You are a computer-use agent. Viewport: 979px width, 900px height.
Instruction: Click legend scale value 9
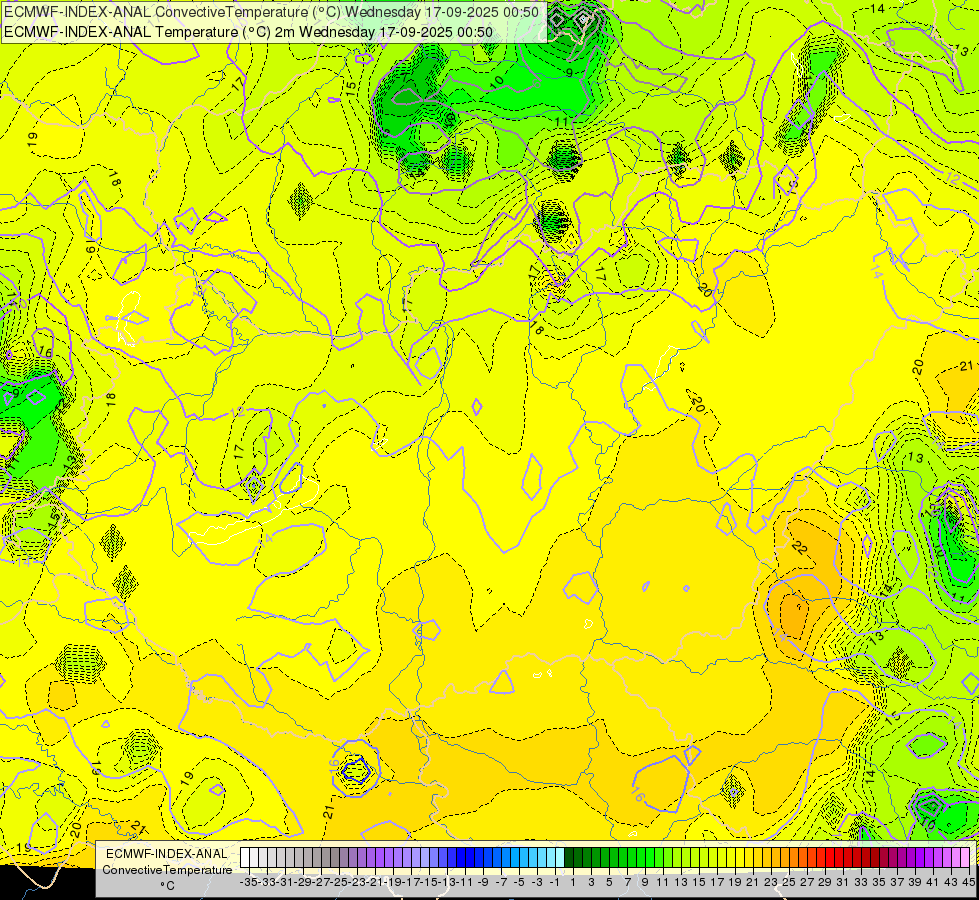(645, 883)
